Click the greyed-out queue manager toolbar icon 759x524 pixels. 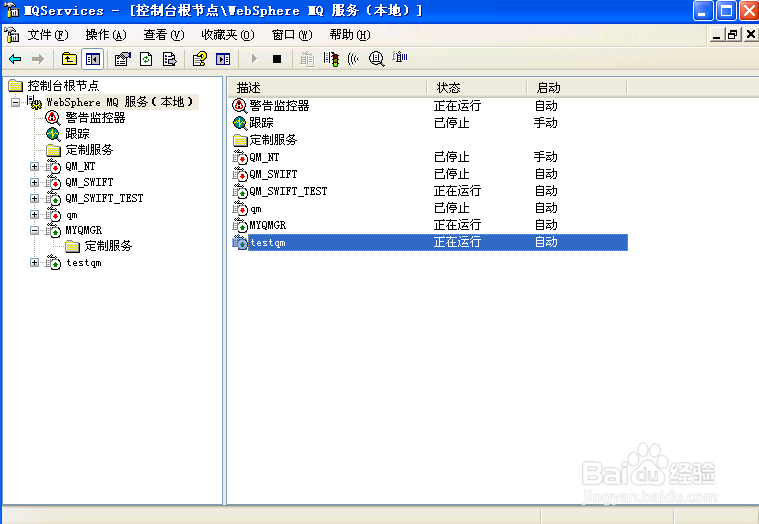click(x=307, y=59)
